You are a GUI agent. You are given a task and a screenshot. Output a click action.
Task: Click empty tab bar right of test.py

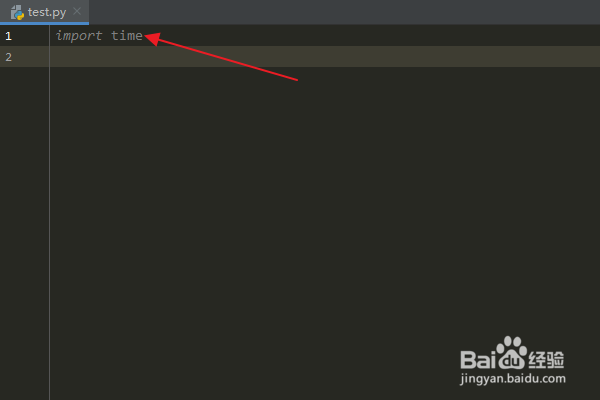pos(344,12)
